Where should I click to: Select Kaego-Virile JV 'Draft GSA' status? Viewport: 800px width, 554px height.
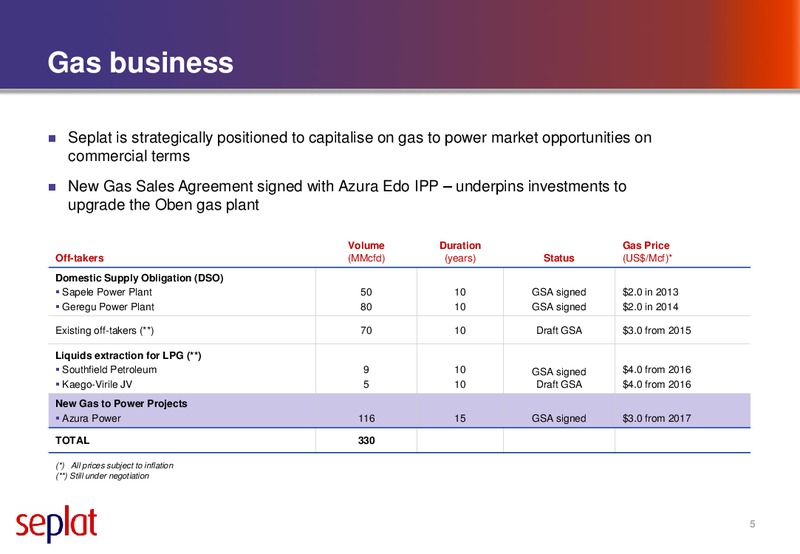[x=559, y=385]
